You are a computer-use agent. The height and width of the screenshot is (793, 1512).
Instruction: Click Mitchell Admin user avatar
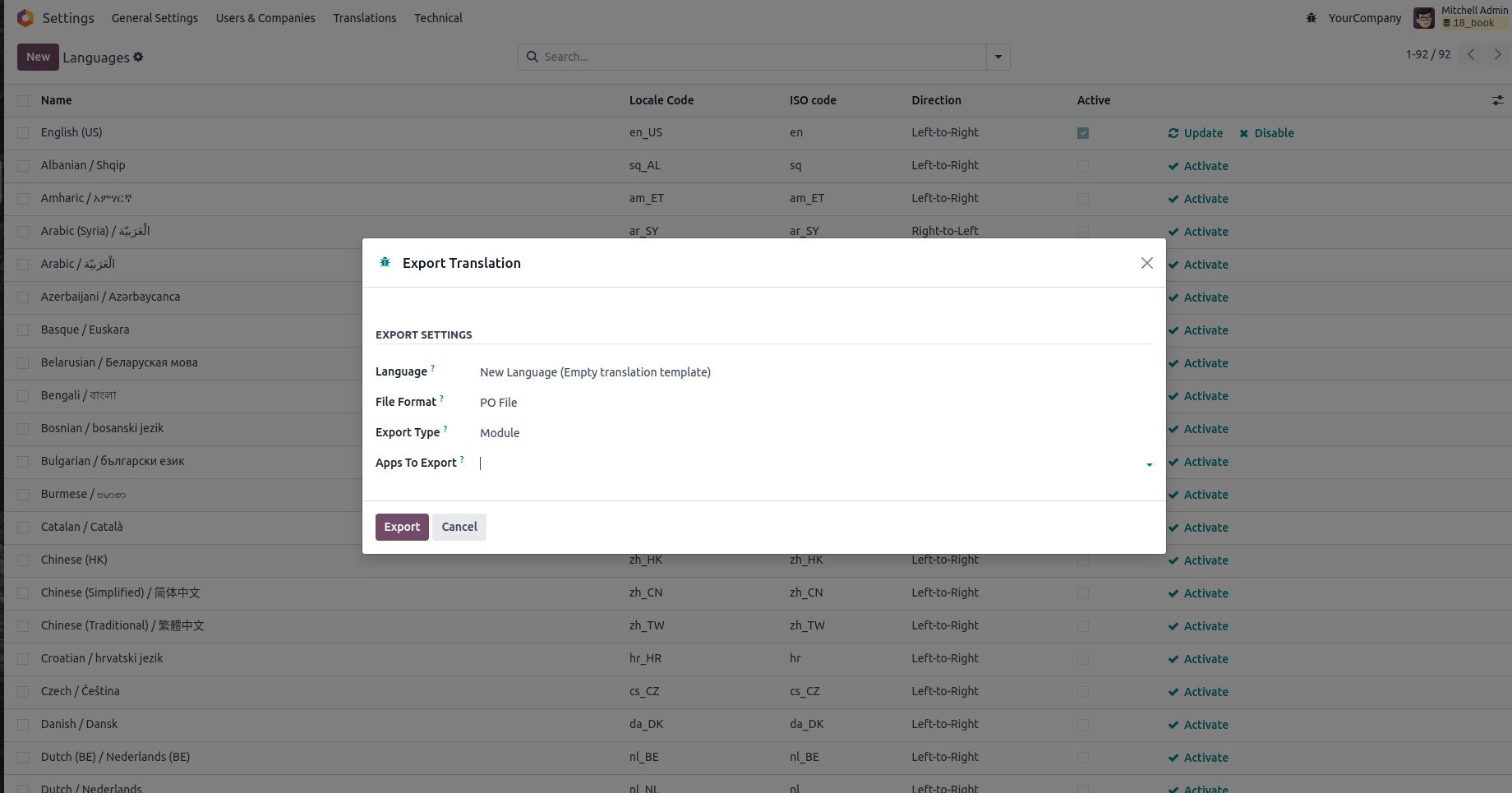coord(1423,17)
